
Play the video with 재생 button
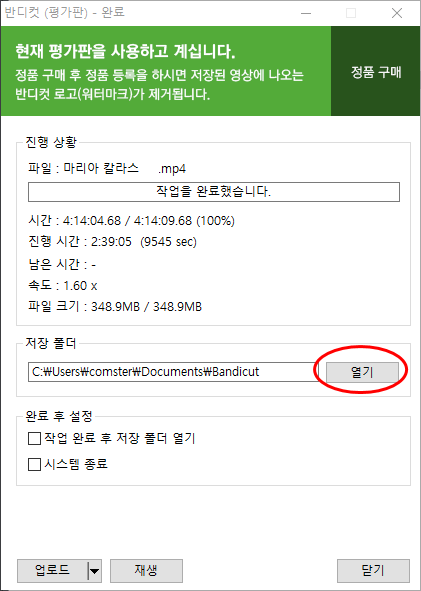coord(146,570)
